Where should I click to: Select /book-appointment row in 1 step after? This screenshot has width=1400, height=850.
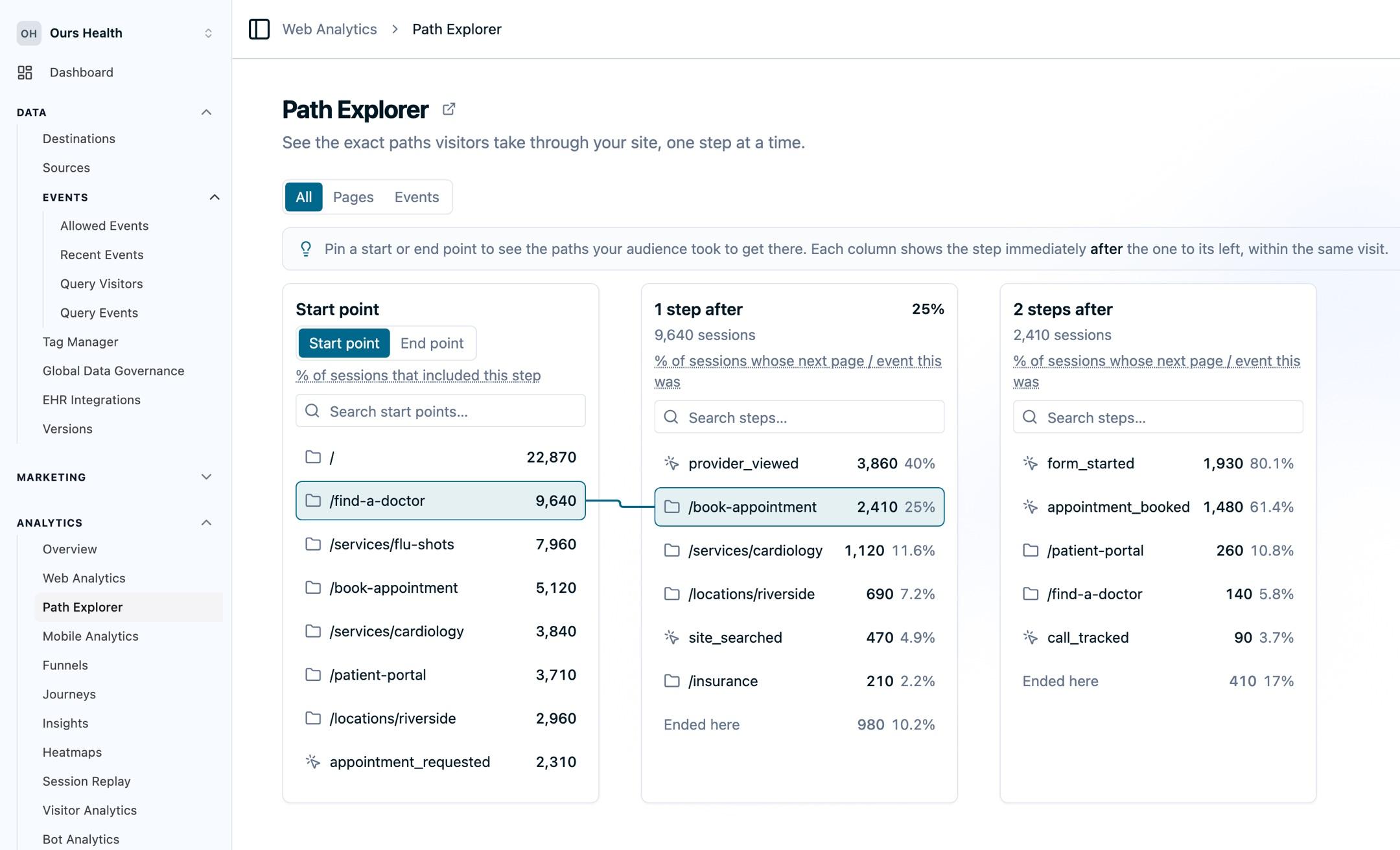point(799,507)
